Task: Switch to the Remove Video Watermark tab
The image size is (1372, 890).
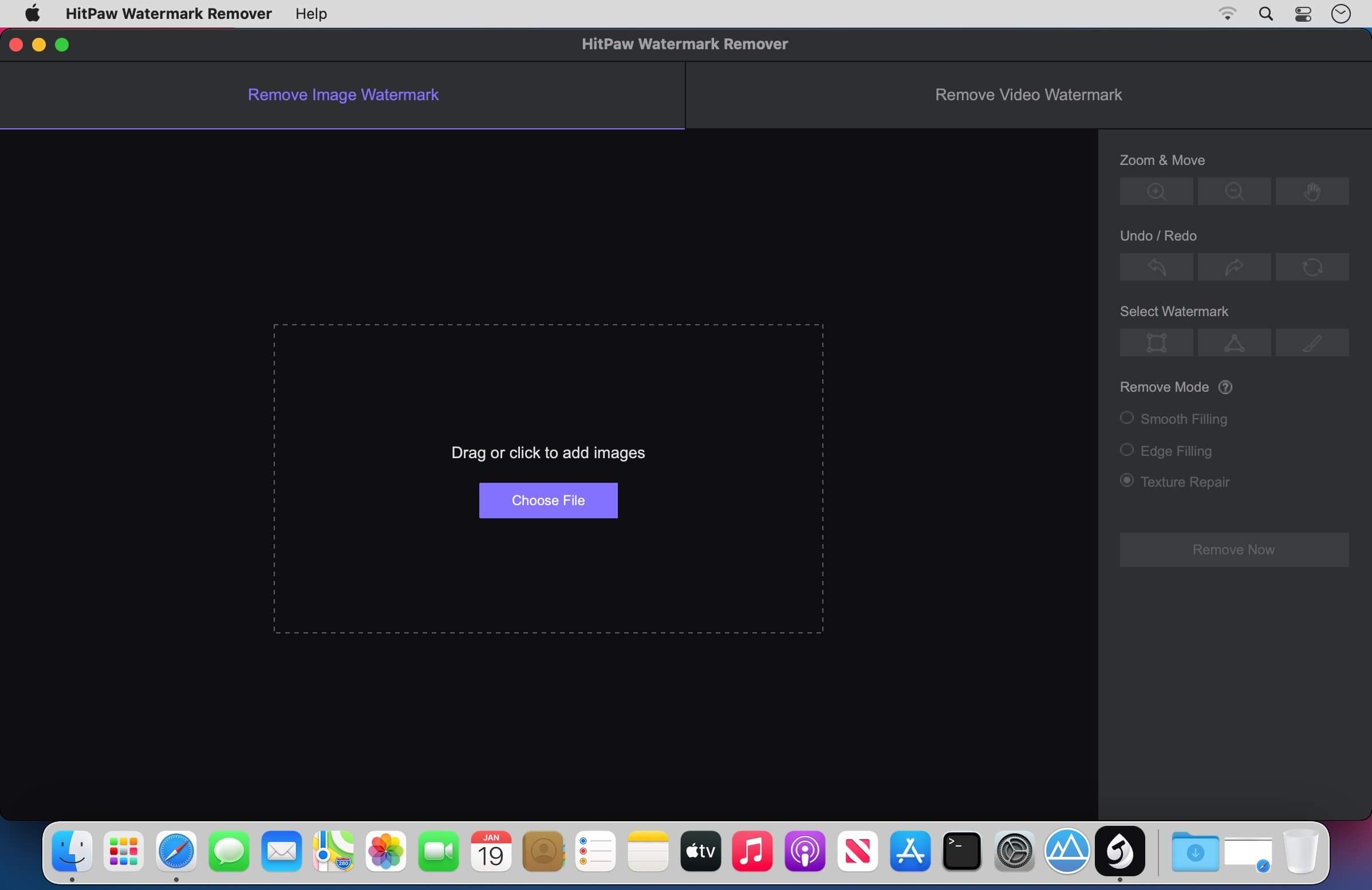Action: [1028, 94]
